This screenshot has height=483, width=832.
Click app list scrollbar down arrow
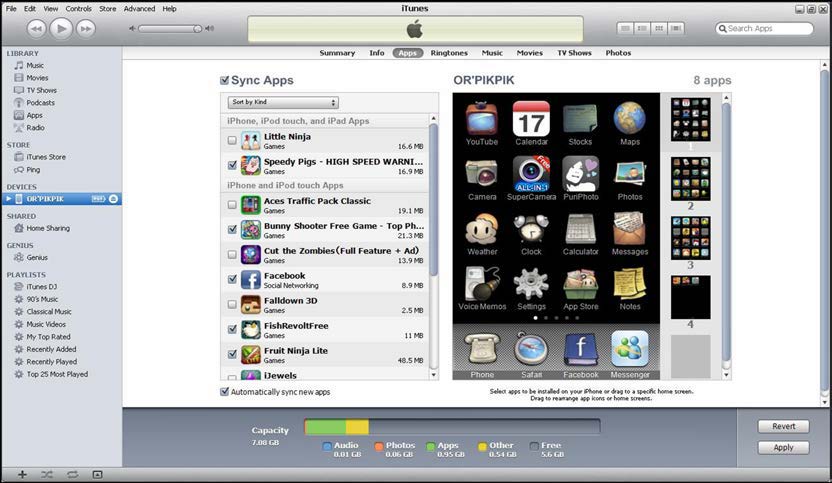point(434,375)
